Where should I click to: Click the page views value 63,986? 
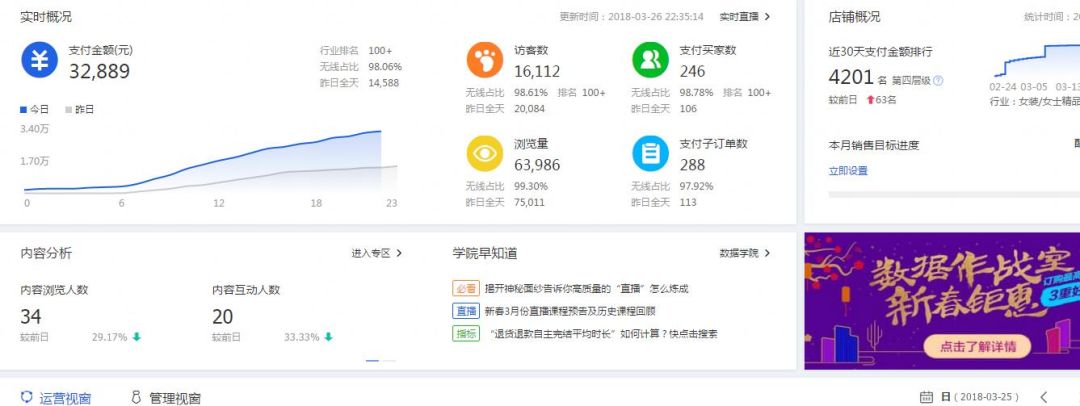pyautogui.click(x=537, y=165)
